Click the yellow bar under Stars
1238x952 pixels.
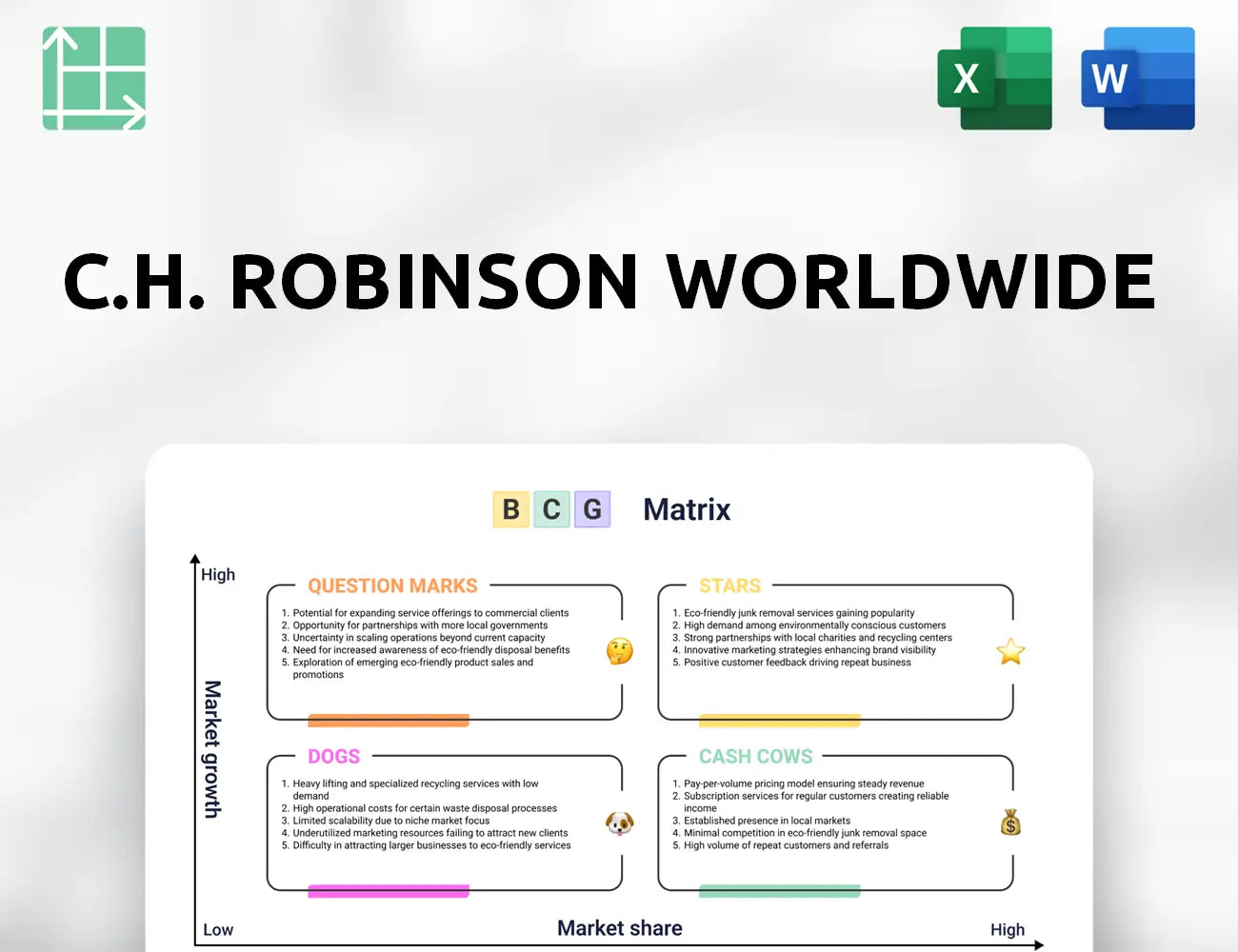click(x=780, y=721)
